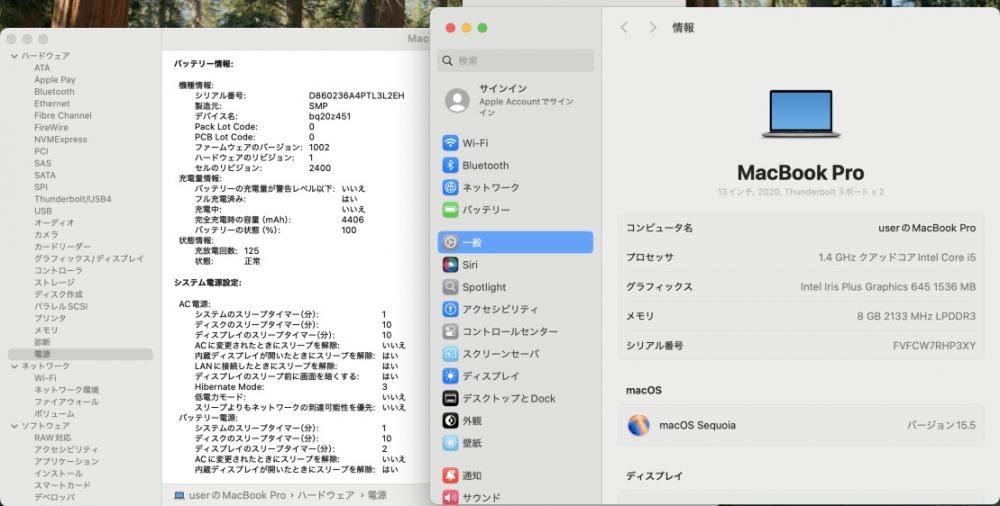Viewport: 1000px width, 506px height.
Task: Select the highlighted 電源 tree item
Action: pos(80,353)
